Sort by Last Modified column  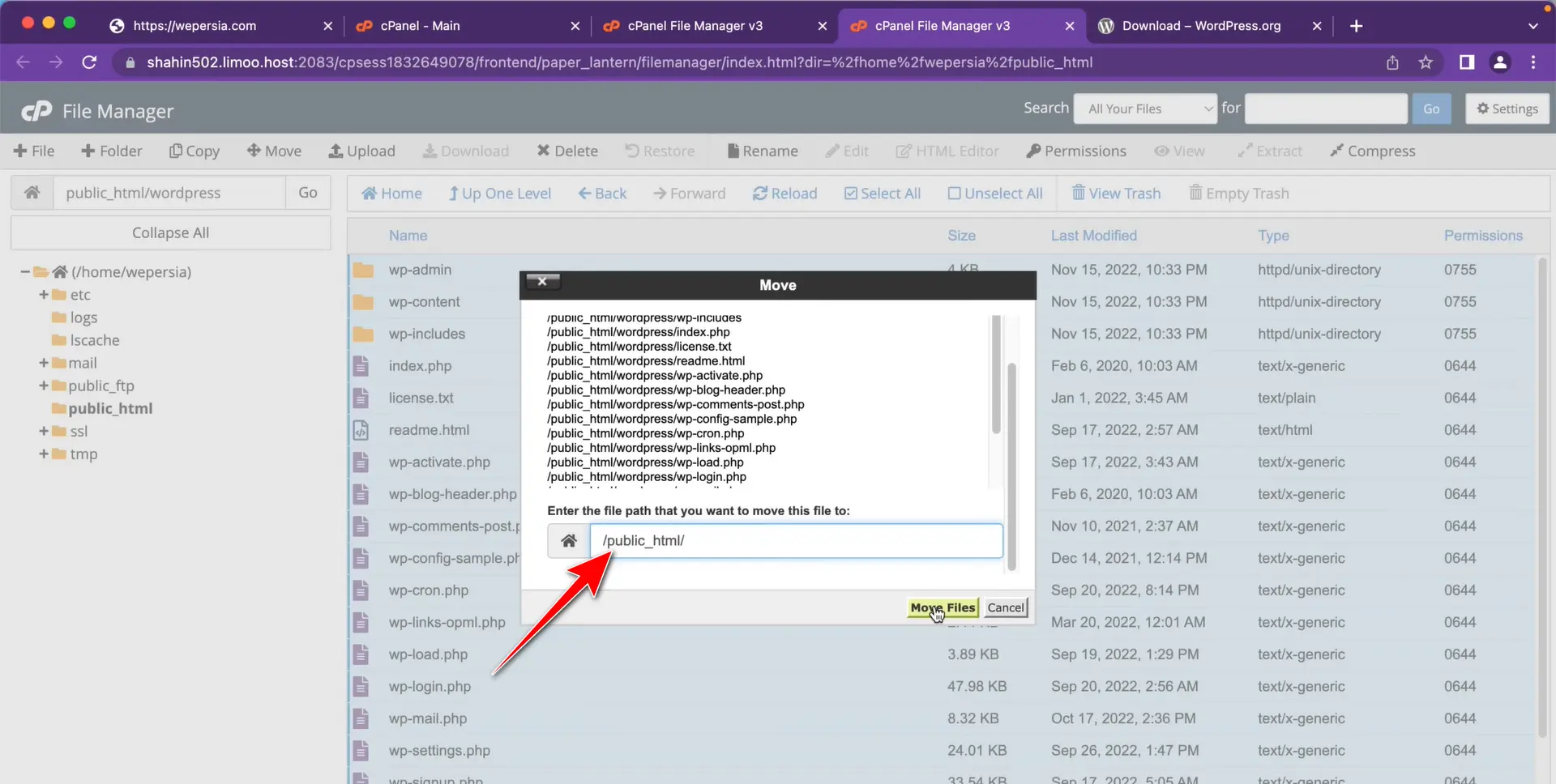coord(1094,236)
